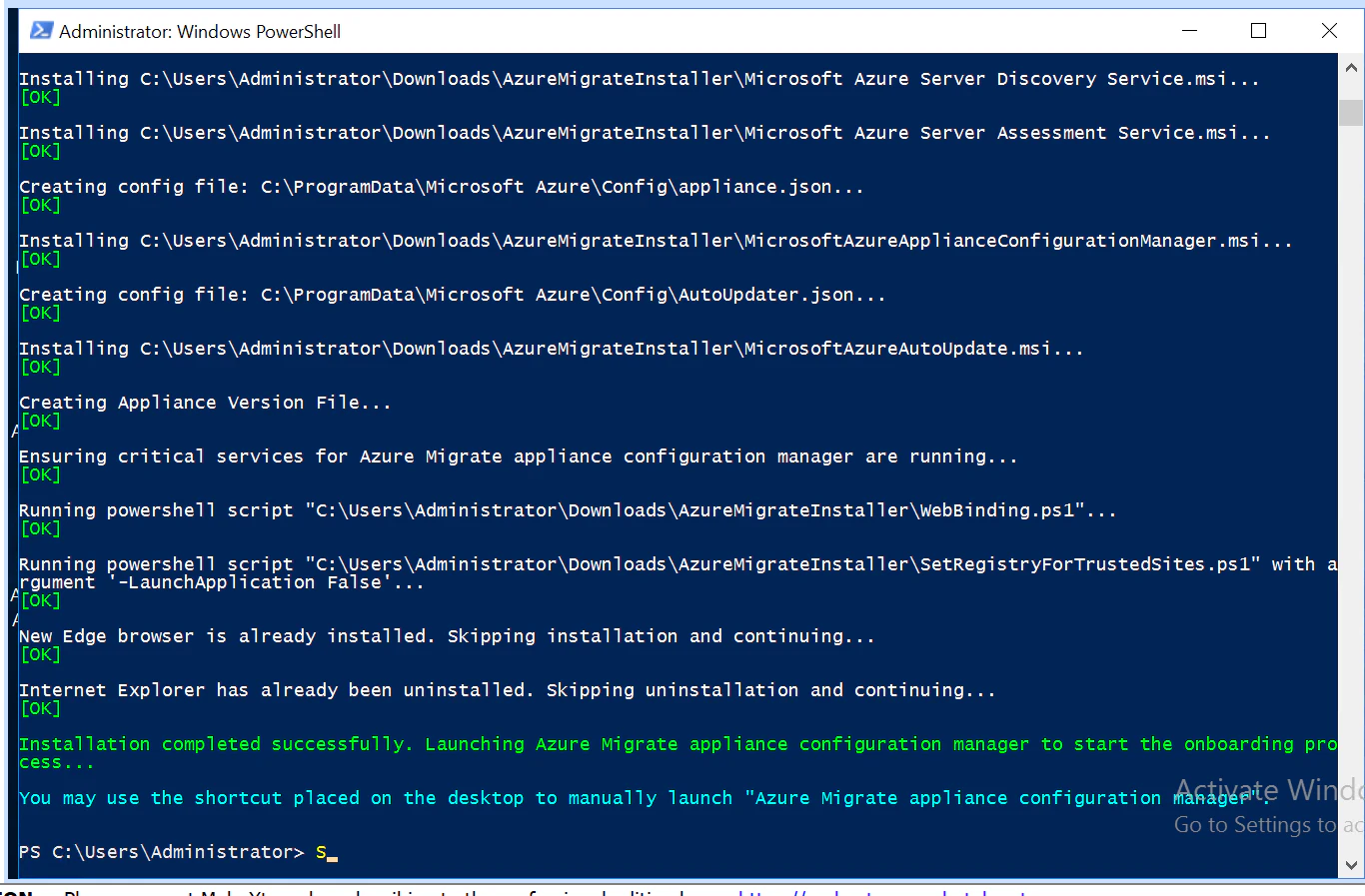Click the PowerShell icon in the title bar
The width and height of the screenshot is (1365, 896).
click(x=41, y=31)
